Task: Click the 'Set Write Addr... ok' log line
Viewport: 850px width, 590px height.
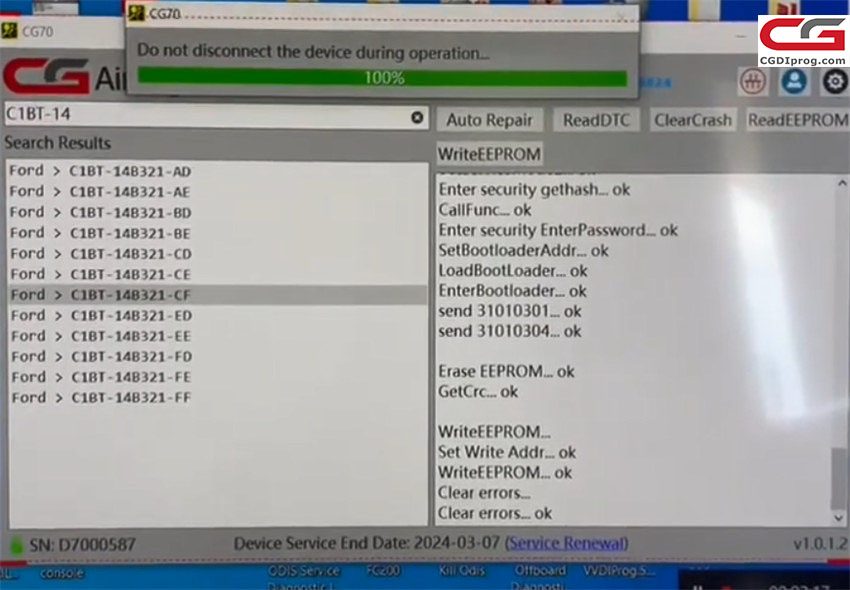Action: (507, 452)
